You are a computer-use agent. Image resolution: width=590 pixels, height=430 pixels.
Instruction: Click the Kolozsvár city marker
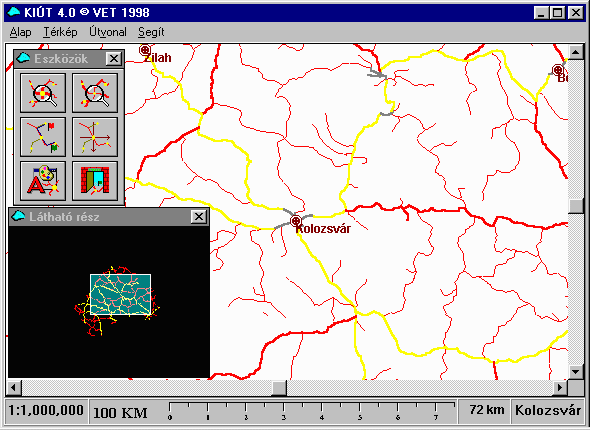pos(296,221)
